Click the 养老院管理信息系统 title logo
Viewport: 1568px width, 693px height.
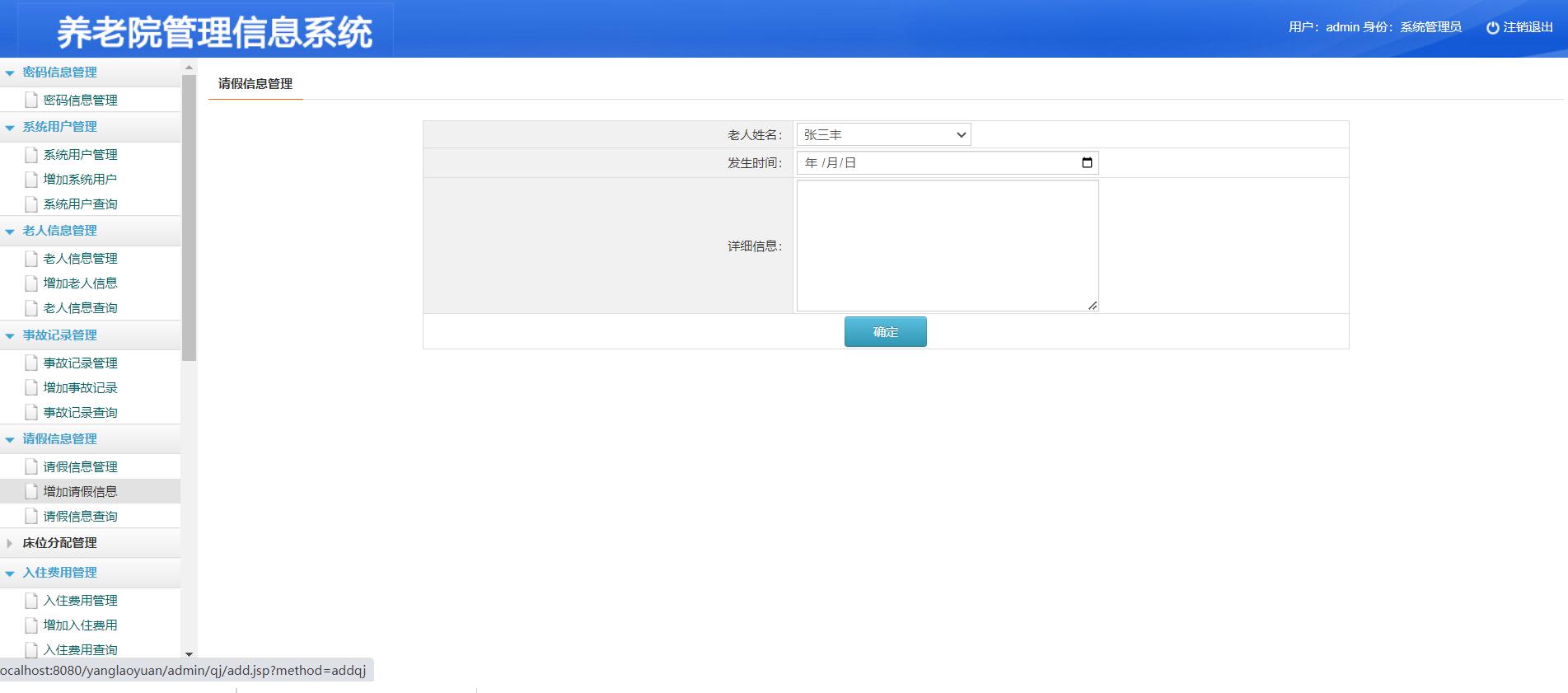pyautogui.click(x=214, y=33)
